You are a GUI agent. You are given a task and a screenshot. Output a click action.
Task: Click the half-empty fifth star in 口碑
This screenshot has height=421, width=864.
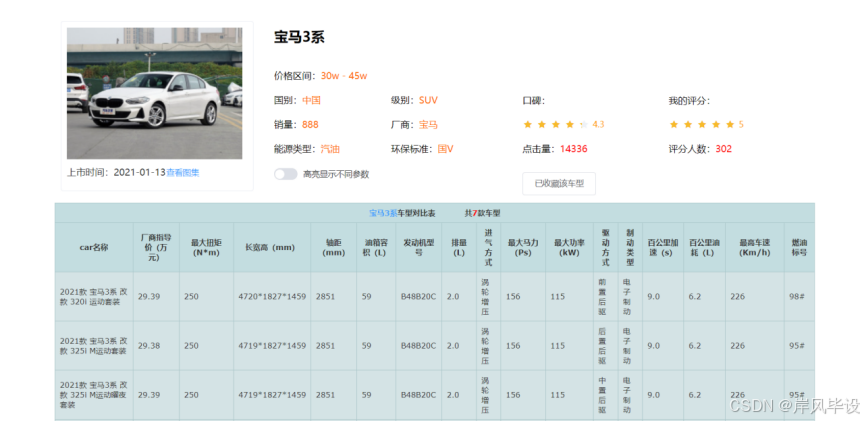[x=584, y=125]
